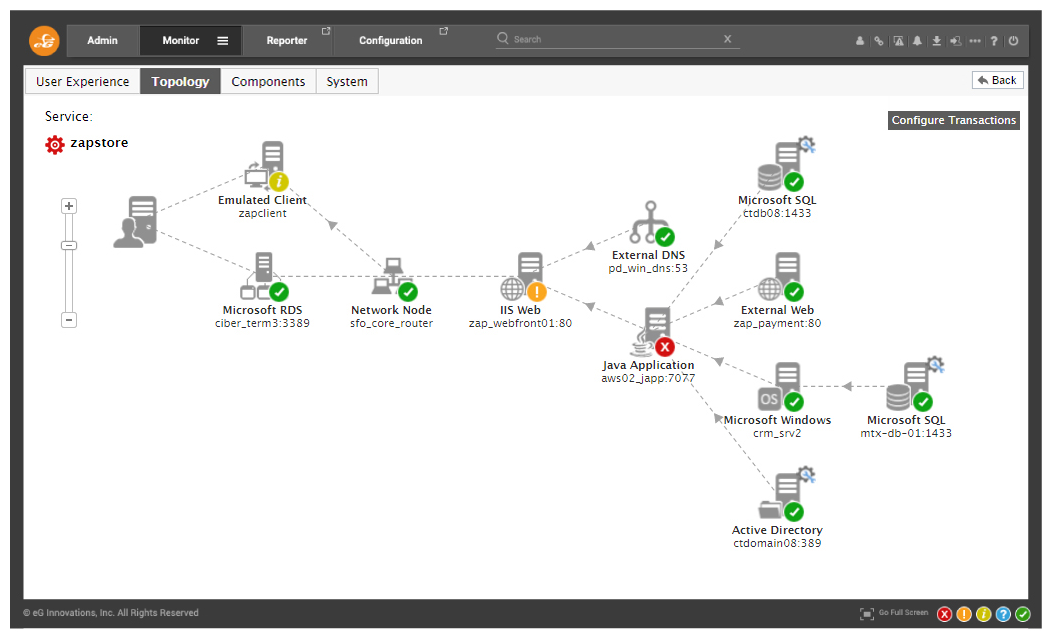Click the Emulated Client zapclient node icon
The image size is (1053, 638).
pos(267,166)
